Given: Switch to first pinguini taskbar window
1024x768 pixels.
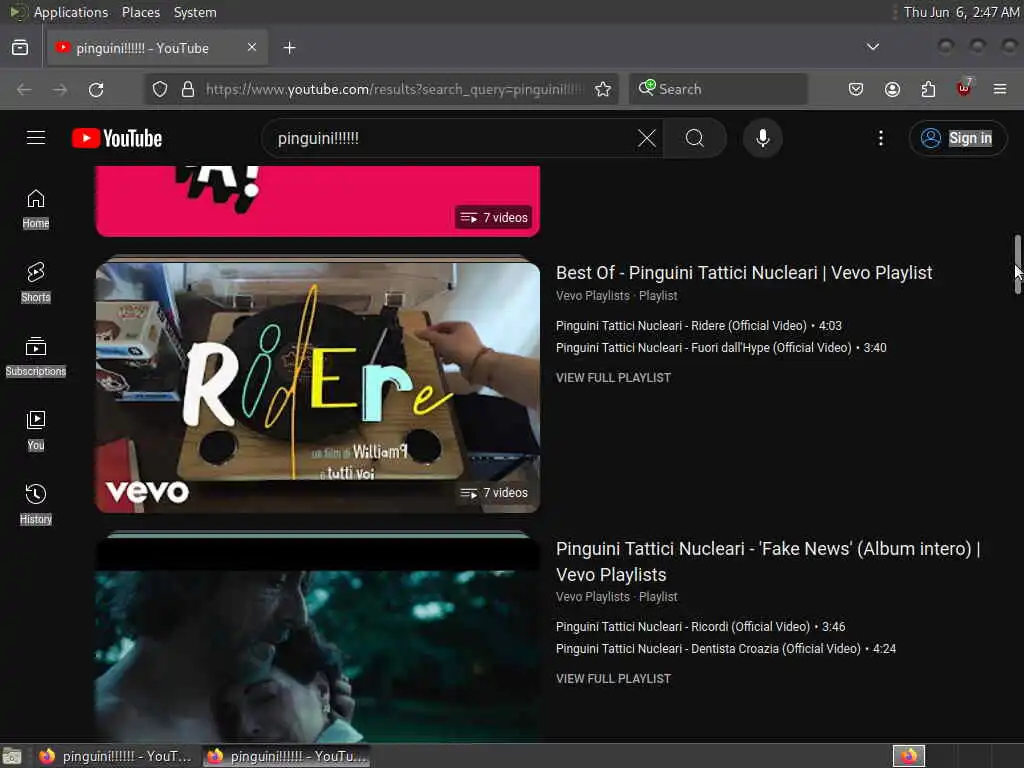Looking at the screenshot, I should coord(116,756).
